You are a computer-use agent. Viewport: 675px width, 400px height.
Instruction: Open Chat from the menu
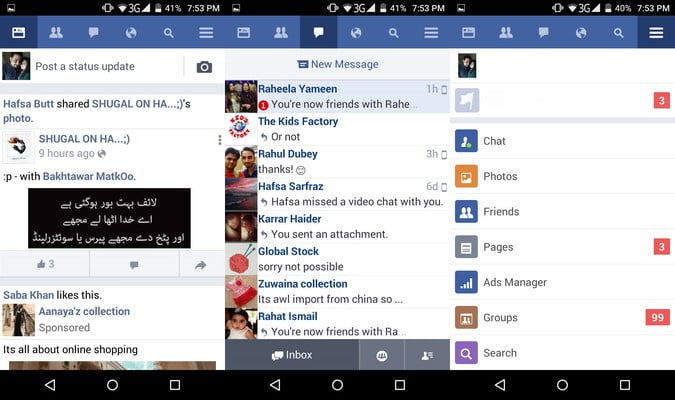pos(562,141)
